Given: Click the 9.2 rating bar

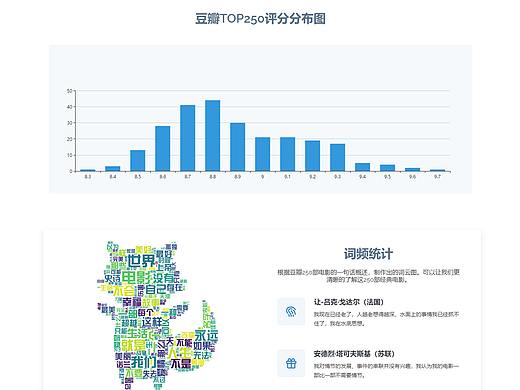Looking at the screenshot, I should [312, 156].
